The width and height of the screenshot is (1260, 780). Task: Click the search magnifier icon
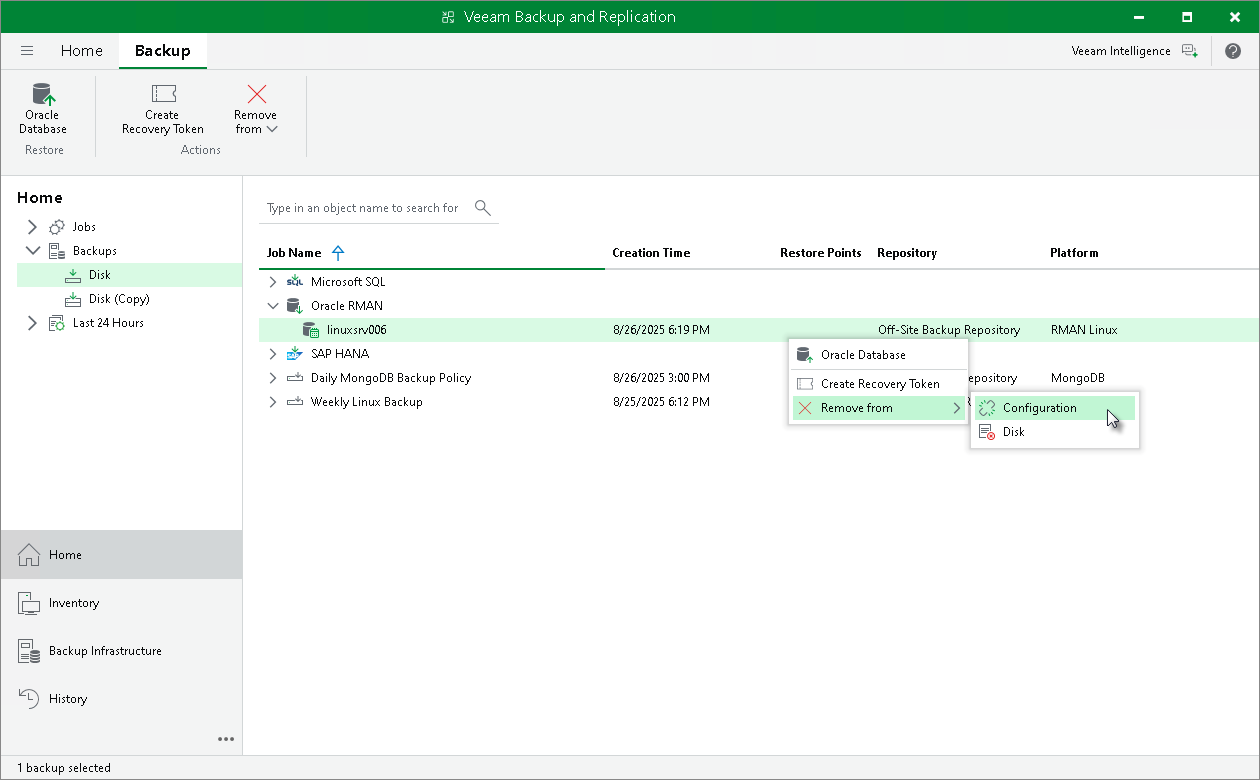click(x=482, y=208)
